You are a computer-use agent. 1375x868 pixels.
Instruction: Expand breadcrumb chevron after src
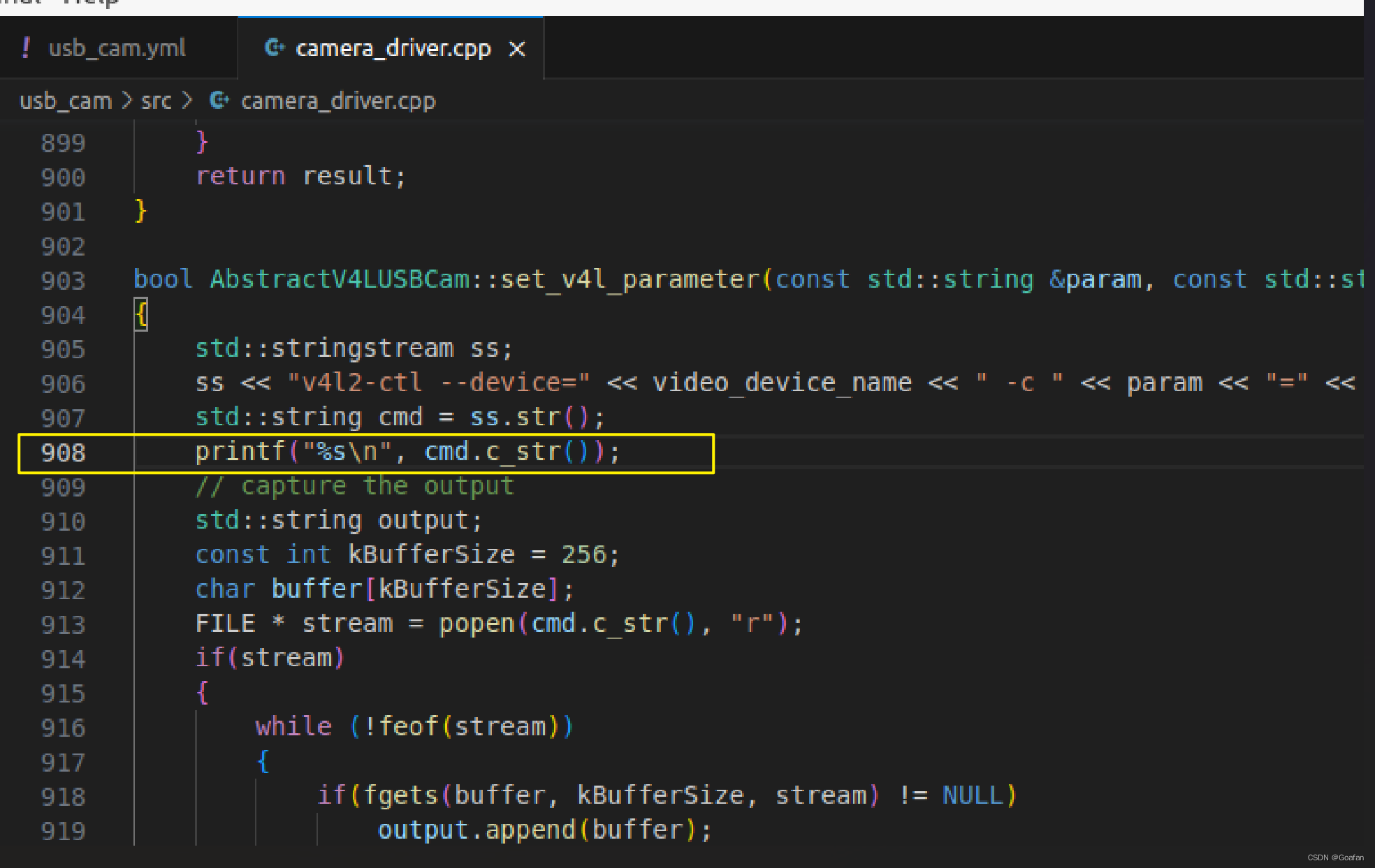(x=187, y=101)
